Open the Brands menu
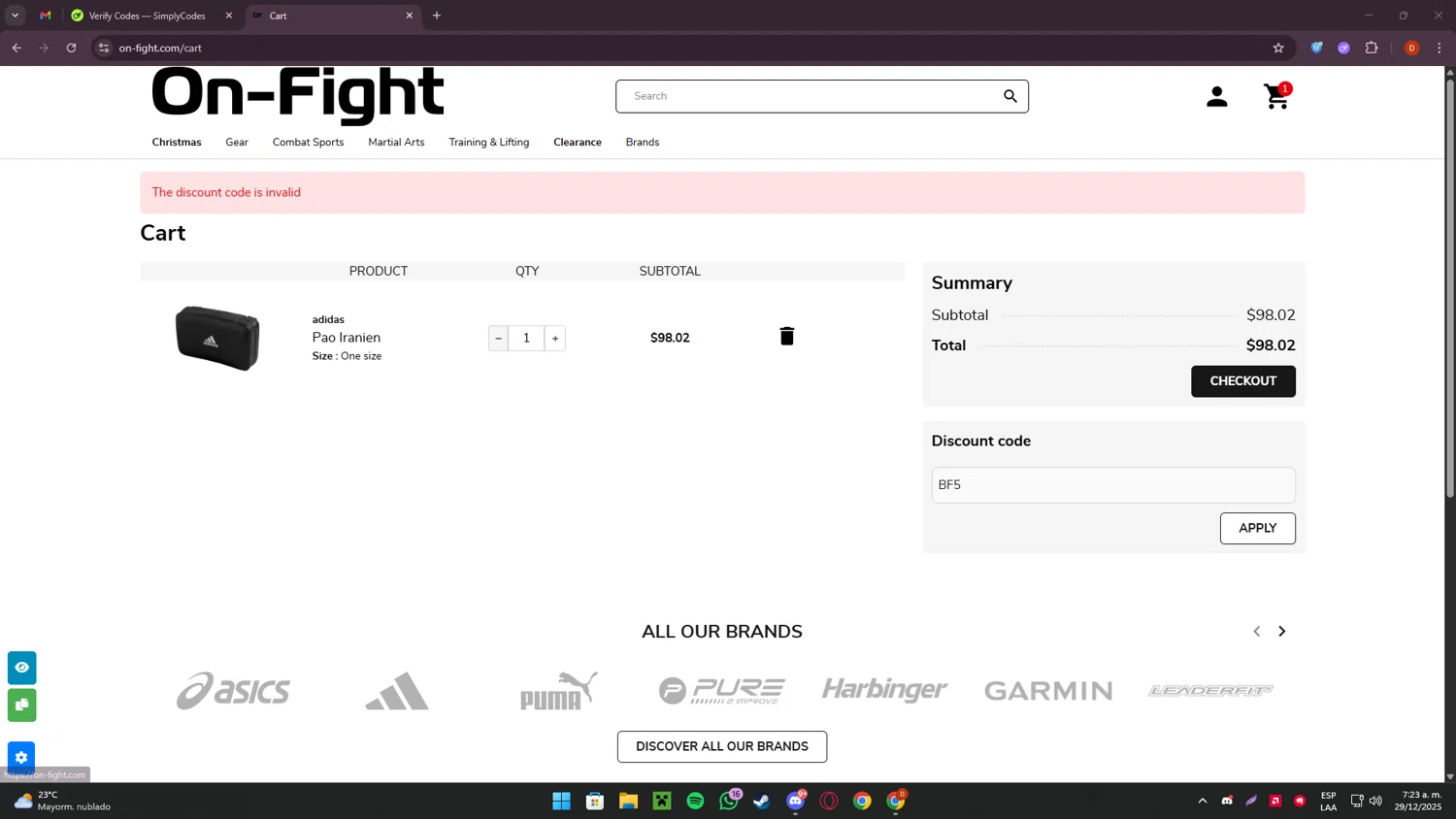1456x819 pixels. 643,142
